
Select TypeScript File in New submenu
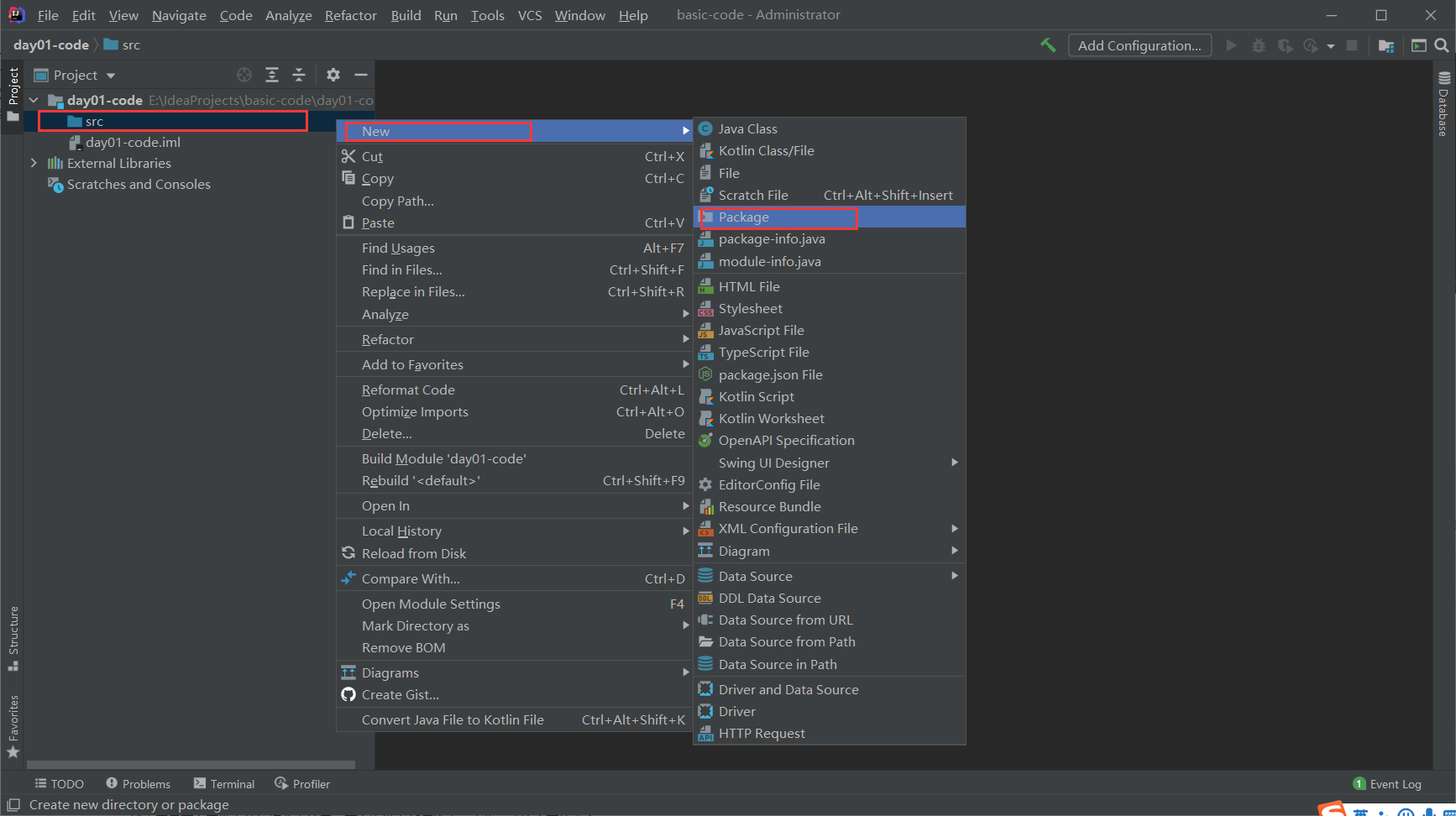[830, 352]
